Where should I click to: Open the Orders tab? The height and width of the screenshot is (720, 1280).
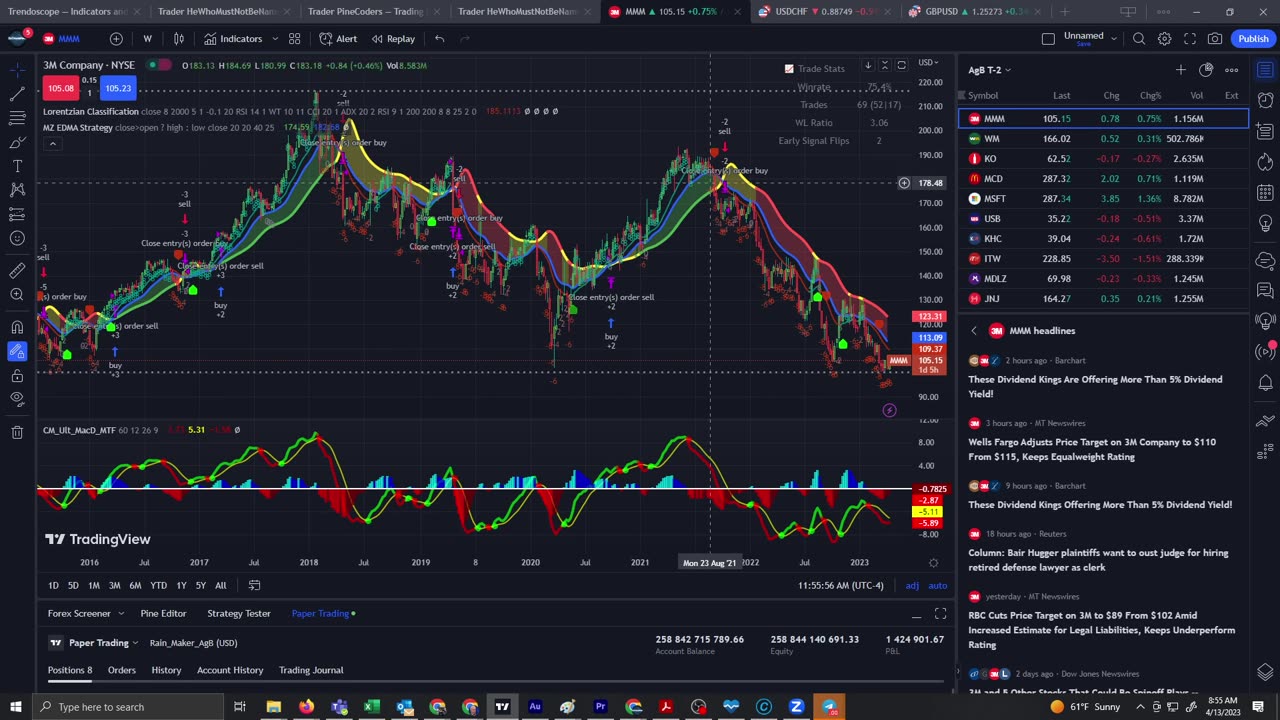tap(122, 670)
